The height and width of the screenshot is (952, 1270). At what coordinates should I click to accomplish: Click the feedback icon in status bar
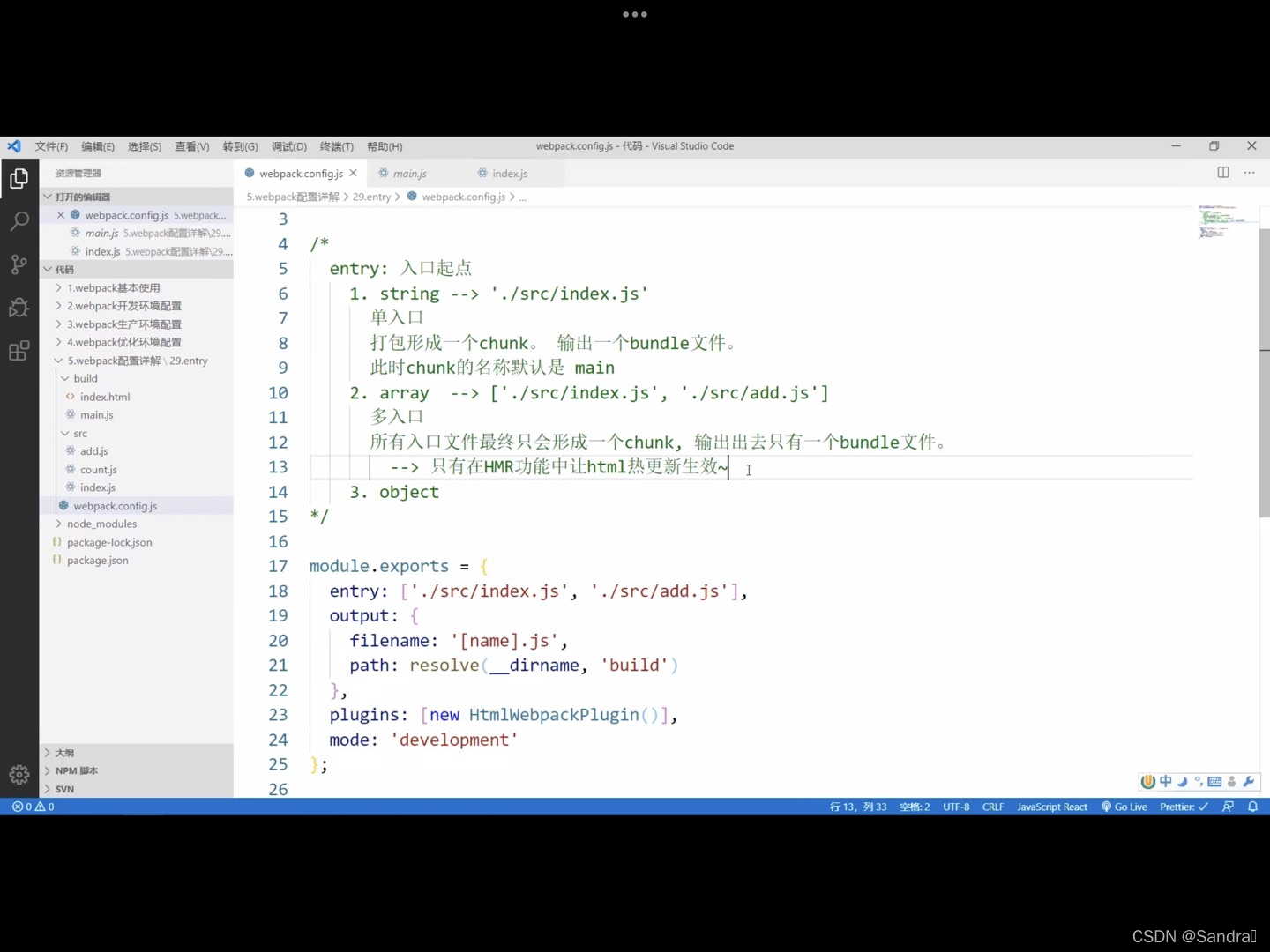(x=1228, y=807)
